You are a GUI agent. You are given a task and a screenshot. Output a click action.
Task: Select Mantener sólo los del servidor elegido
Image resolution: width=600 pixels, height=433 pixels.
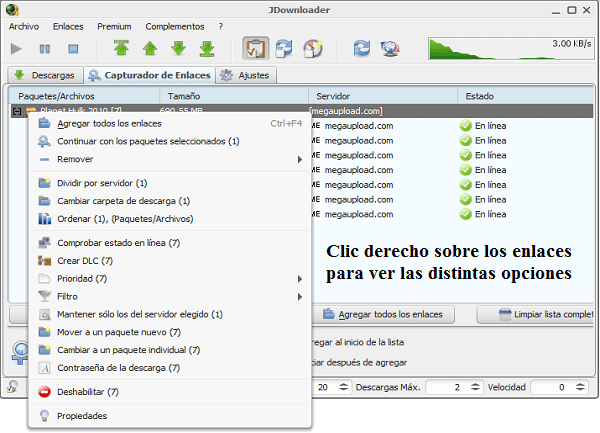170,314
